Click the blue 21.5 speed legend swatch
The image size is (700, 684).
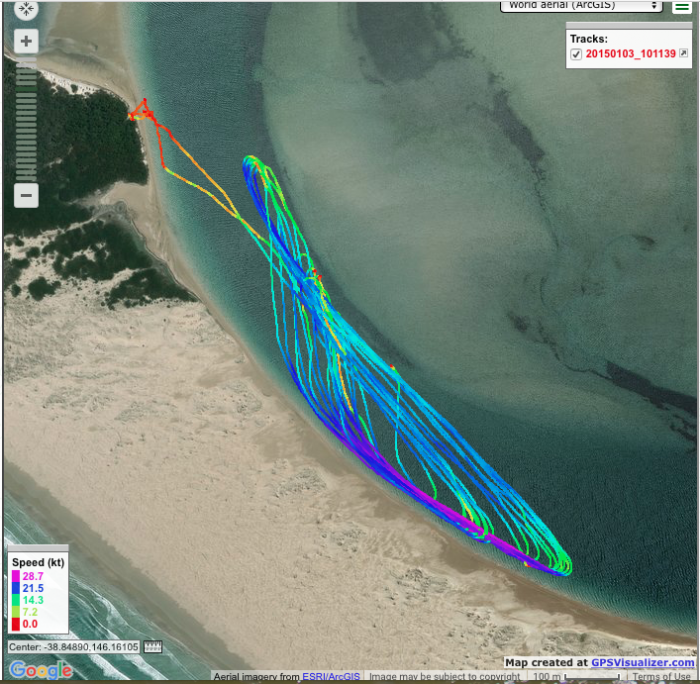tap(16, 589)
